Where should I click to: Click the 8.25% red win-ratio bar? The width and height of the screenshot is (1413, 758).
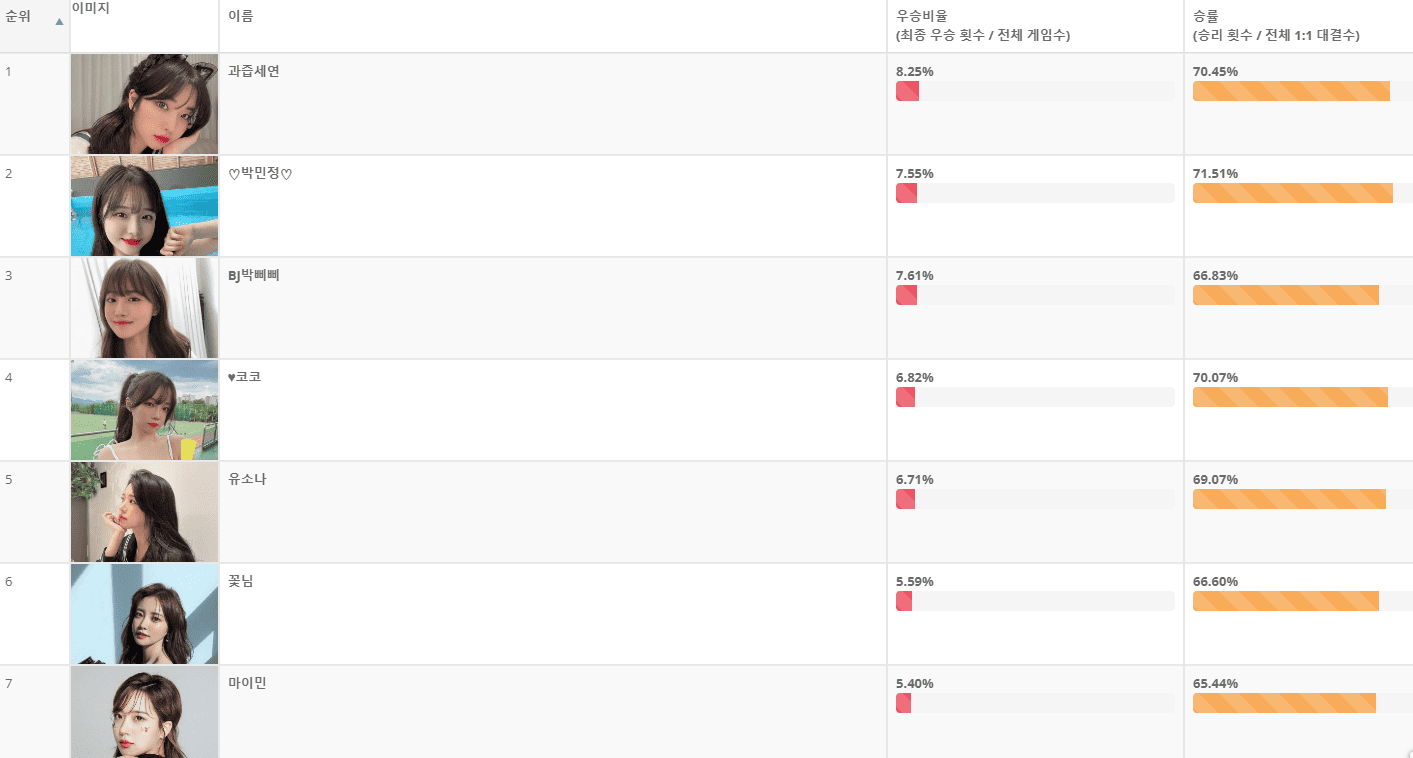click(x=907, y=91)
